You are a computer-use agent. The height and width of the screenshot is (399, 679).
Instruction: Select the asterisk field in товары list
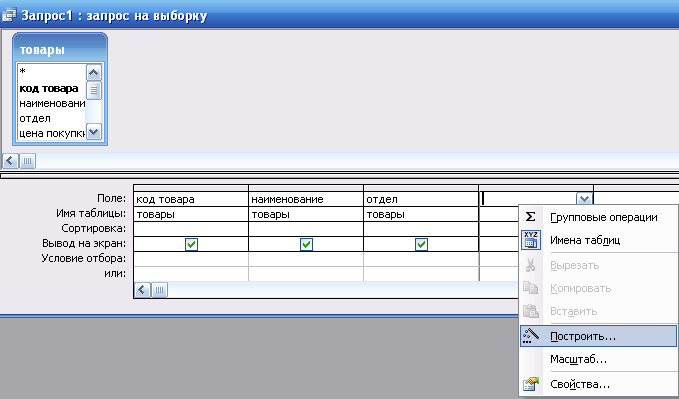(51, 71)
